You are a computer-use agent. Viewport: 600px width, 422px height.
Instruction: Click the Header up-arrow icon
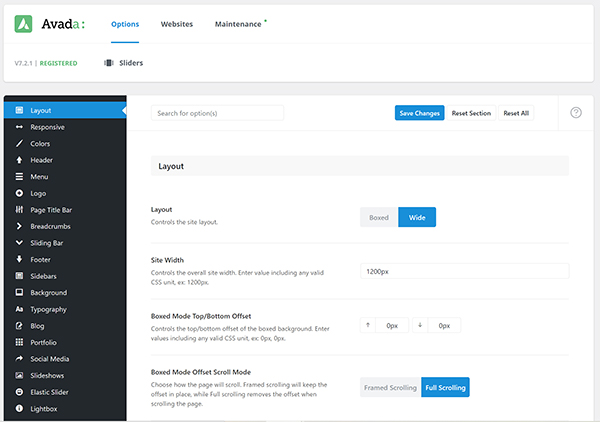pyautogui.click(x=19, y=160)
